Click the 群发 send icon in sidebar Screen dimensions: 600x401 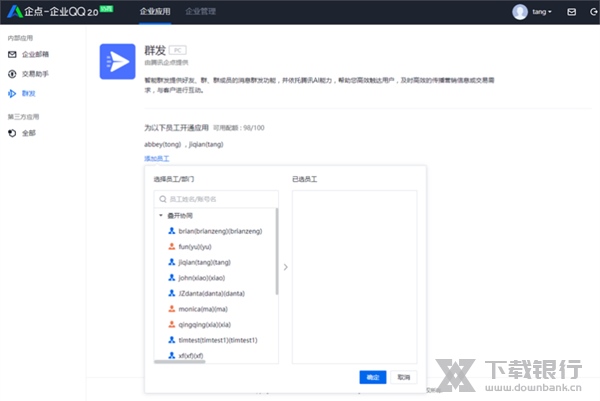(x=12, y=93)
